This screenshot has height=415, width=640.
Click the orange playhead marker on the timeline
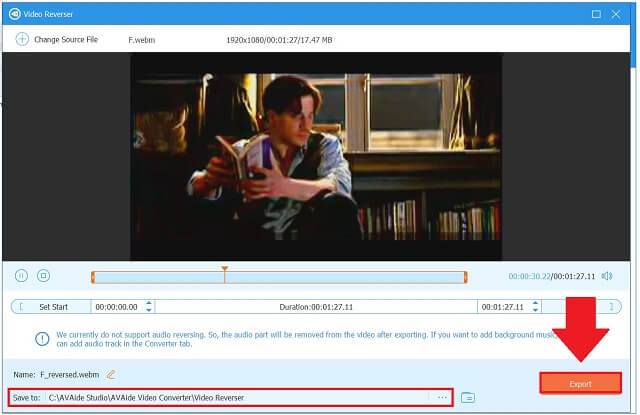pos(224,269)
